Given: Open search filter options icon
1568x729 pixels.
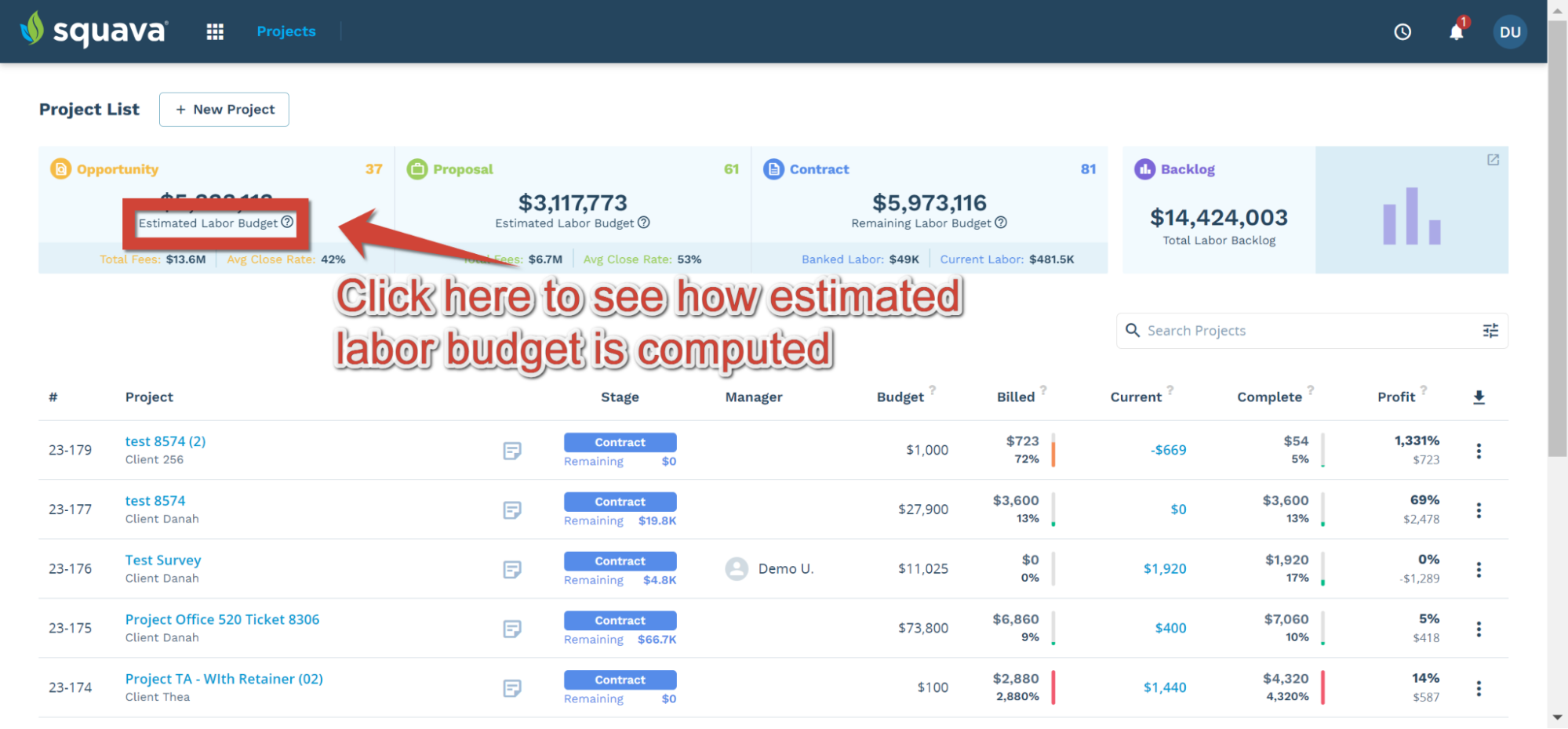Looking at the screenshot, I should (x=1490, y=331).
